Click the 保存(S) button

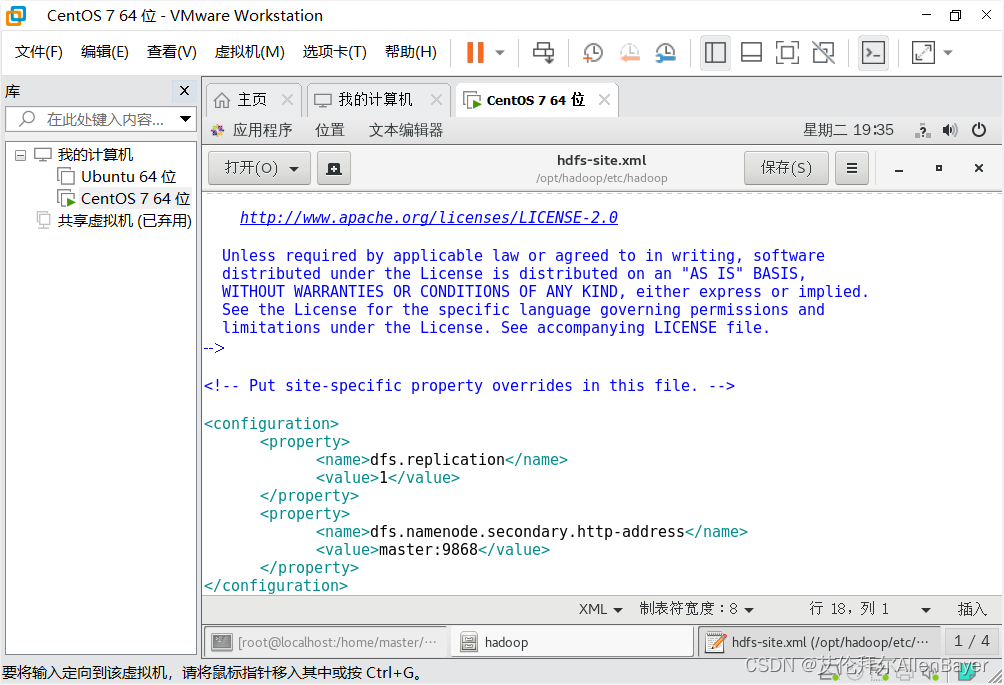pyautogui.click(x=786, y=168)
